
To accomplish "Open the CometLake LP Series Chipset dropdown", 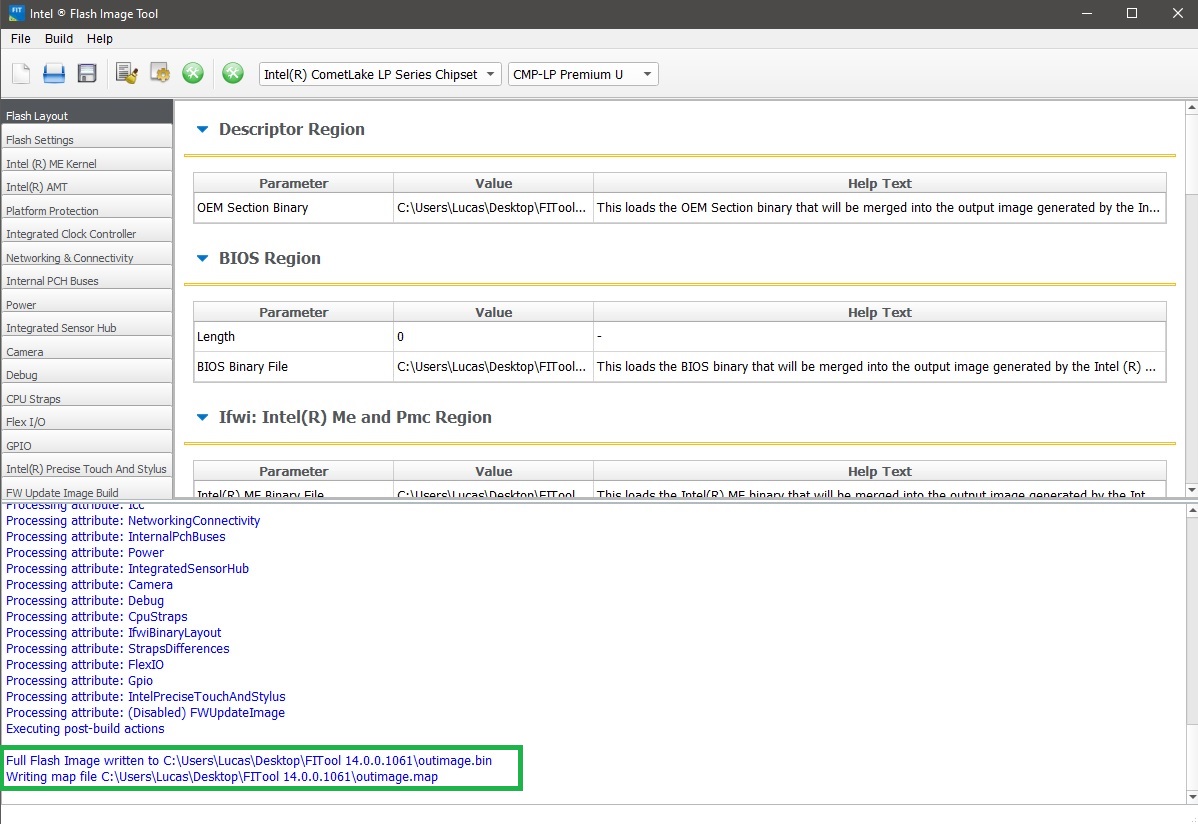I will point(380,74).
